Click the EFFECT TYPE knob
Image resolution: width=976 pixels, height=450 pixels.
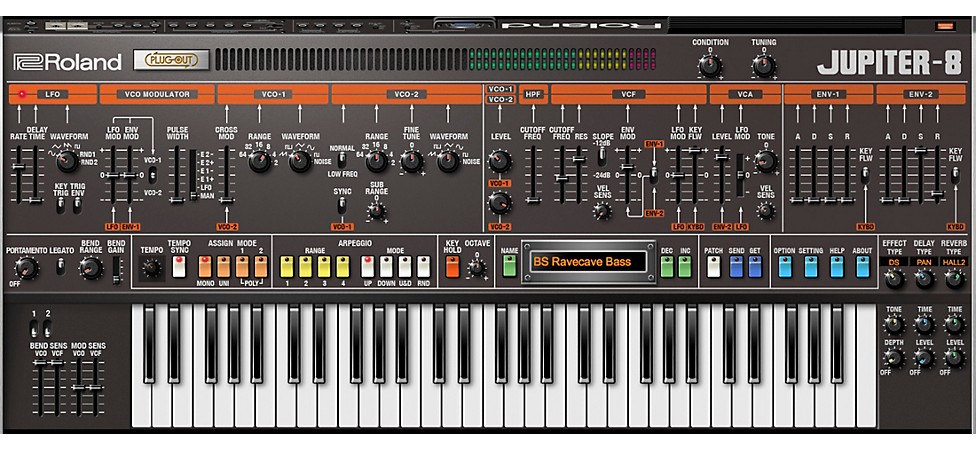click(894, 278)
